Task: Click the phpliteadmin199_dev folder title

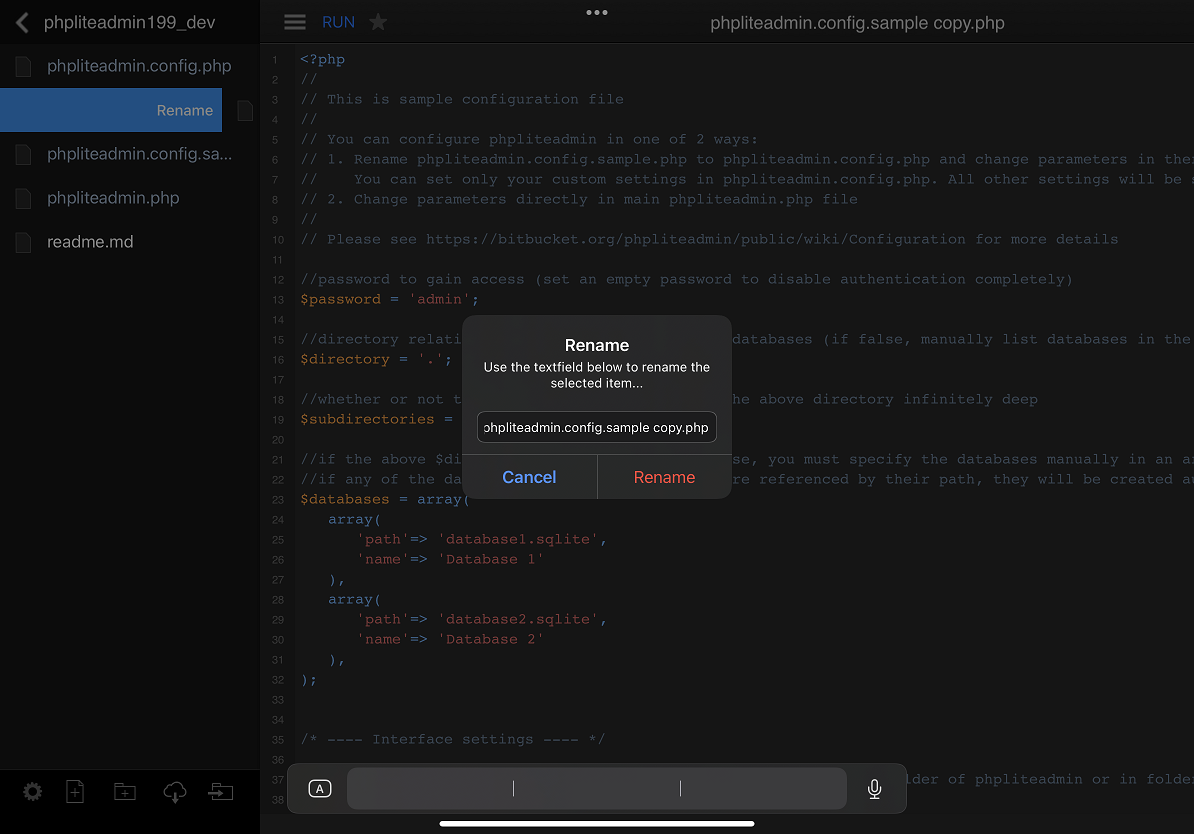Action: tap(129, 23)
